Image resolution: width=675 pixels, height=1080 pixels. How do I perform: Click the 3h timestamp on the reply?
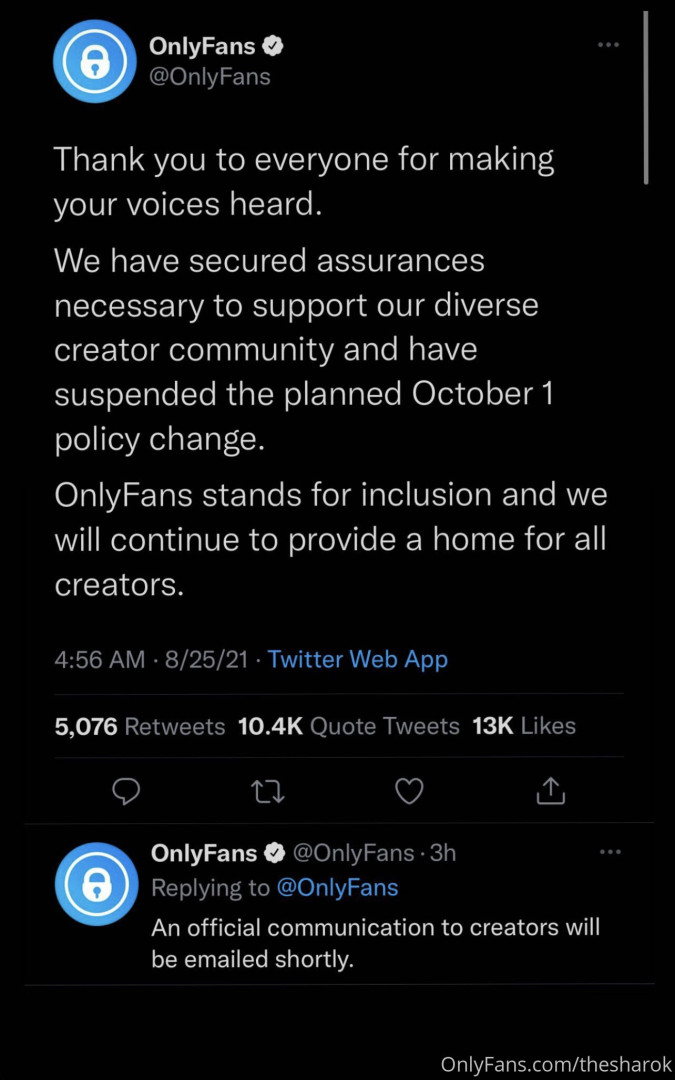tap(443, 853)
